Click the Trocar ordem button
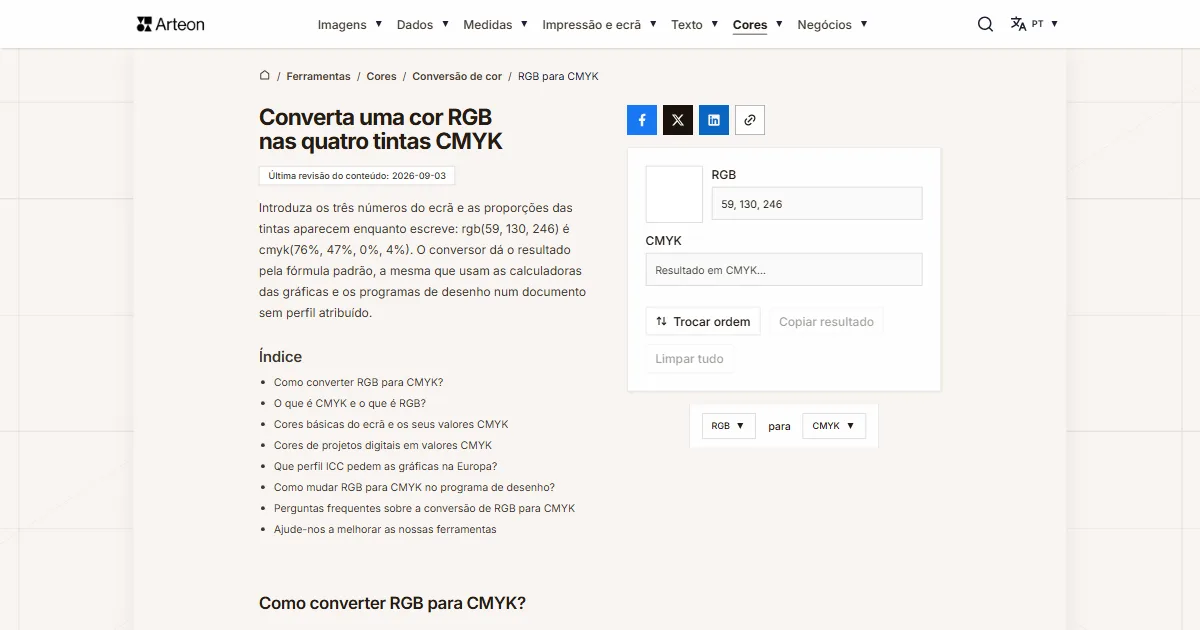The image size is (1200, 630). (x=703, y=322)
